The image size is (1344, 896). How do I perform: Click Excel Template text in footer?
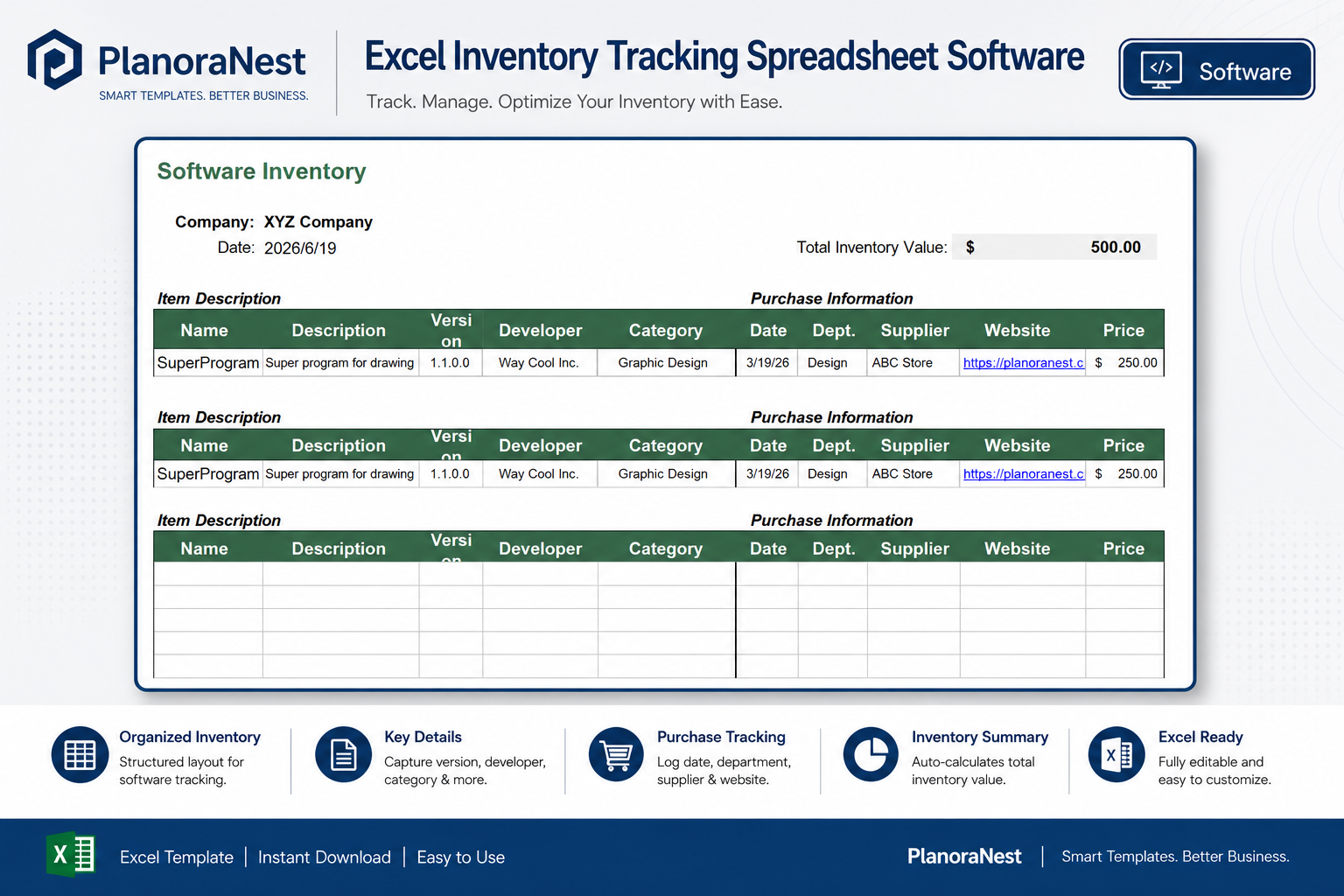tap(177, 857)
